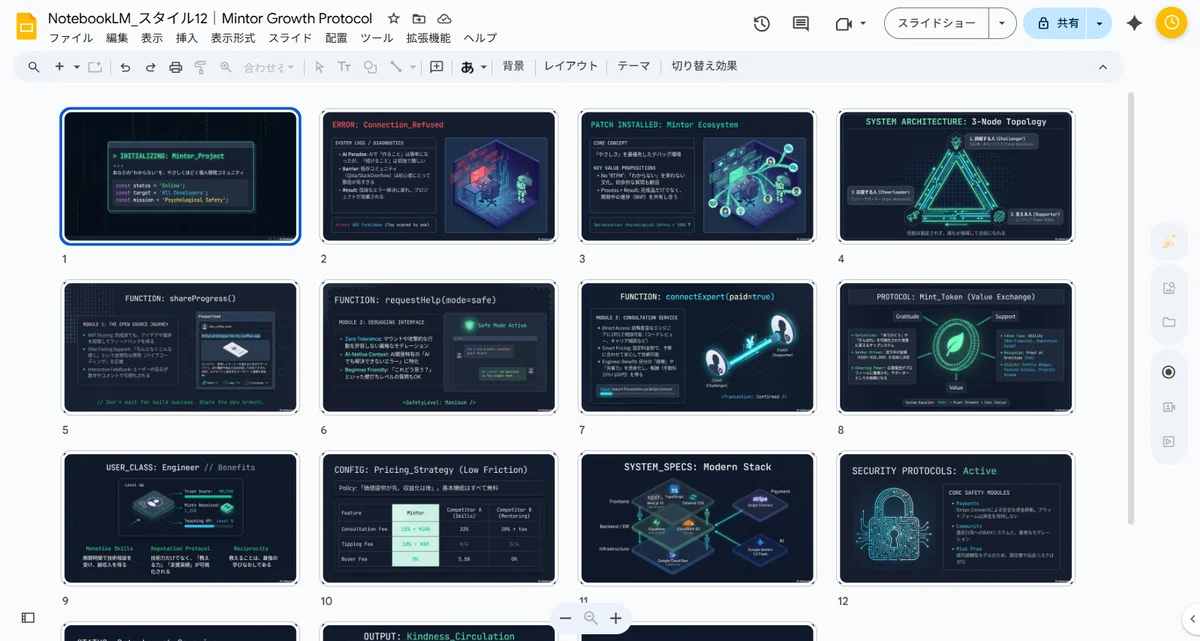Select the cursor select tool
1200x641 pixels.
pyautogui.click(x=319, y=67)
